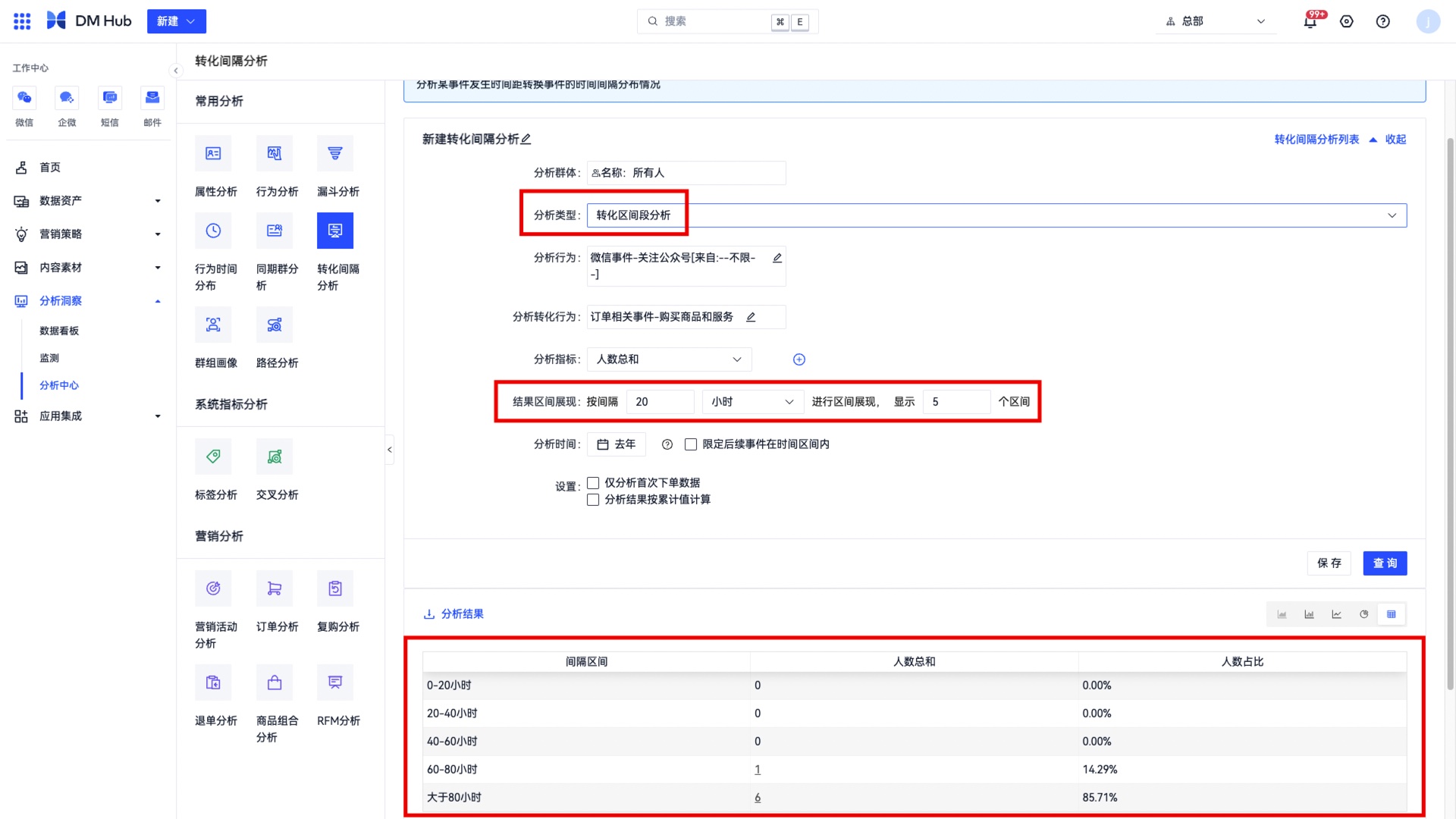Open the 邮件 work center icon
The image size is (1456, 819).
click(152, 97)
